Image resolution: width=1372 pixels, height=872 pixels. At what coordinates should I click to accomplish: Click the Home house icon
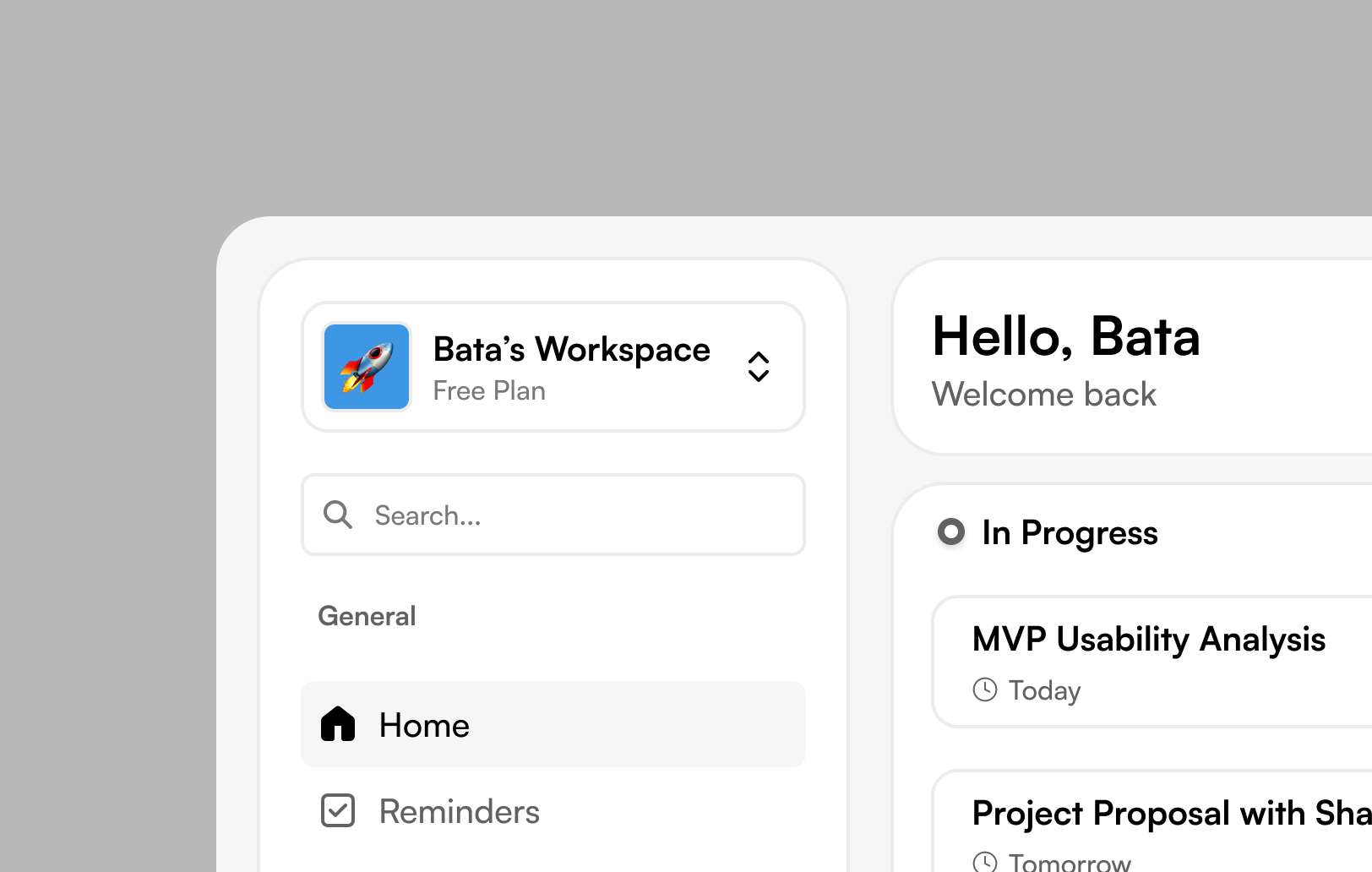[338, 724]
